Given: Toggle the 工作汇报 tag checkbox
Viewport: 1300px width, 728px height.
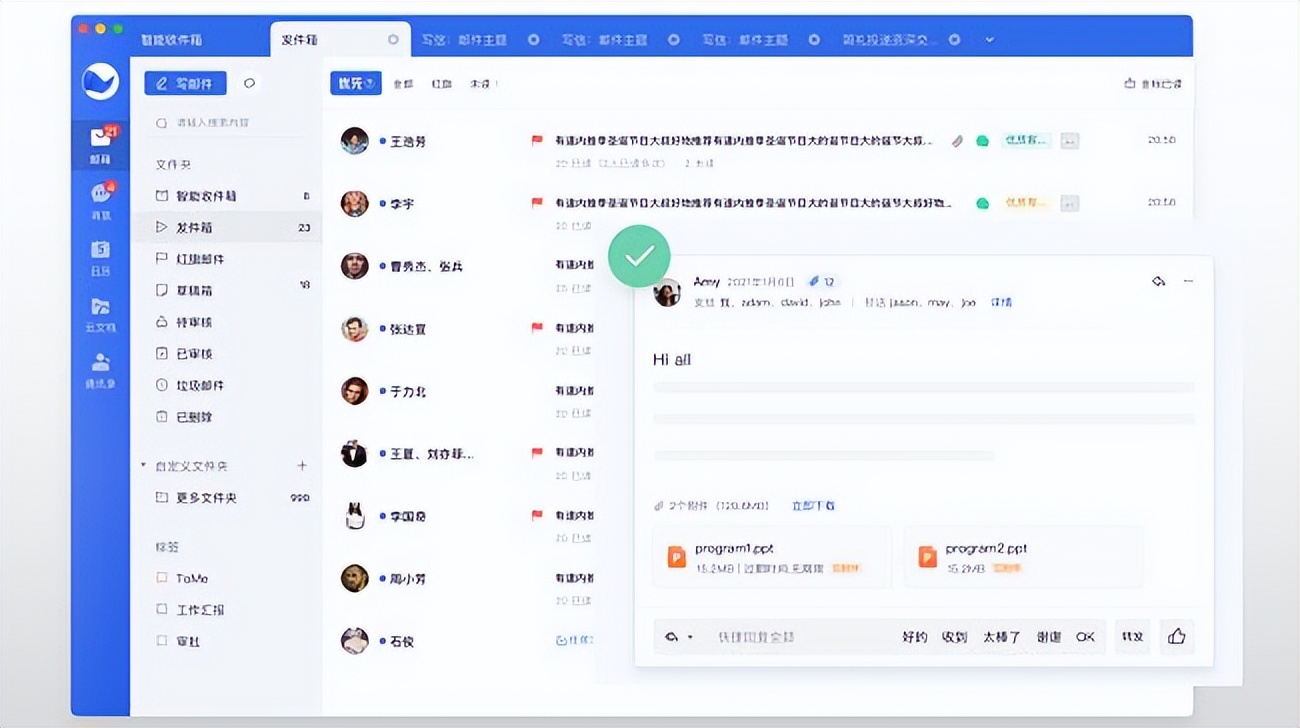Looking at the screenshot, I should pos(160,609).
